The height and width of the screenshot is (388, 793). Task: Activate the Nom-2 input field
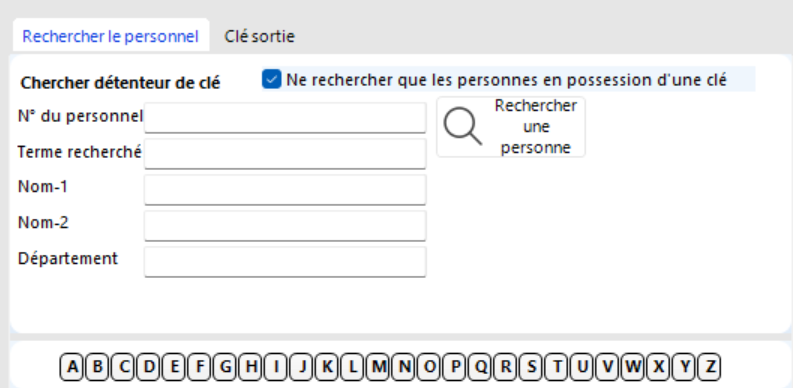pyautogui.click(x=285, y=226)
